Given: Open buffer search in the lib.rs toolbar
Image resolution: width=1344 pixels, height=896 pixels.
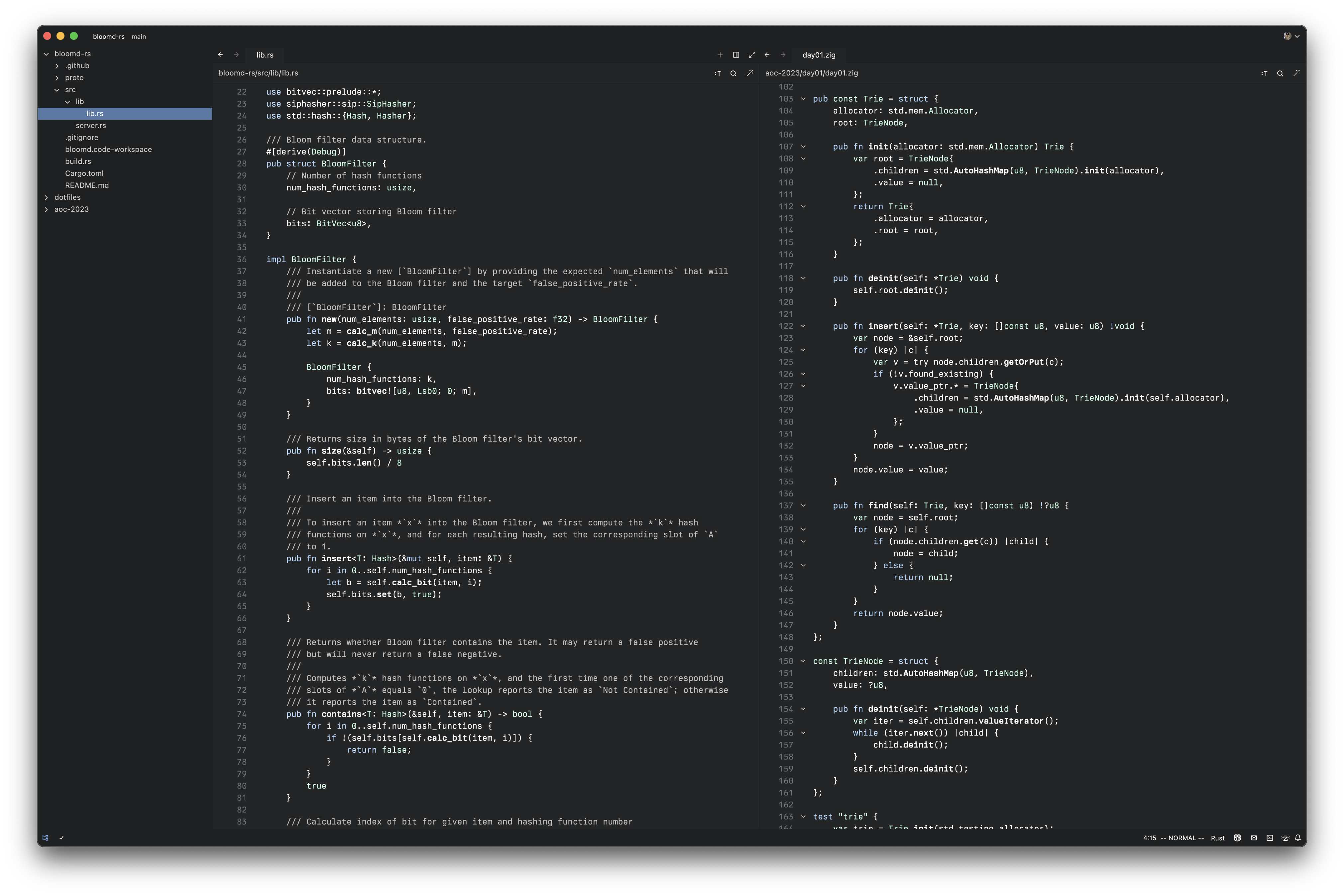Looking at the screenshot, I should 733,73.
